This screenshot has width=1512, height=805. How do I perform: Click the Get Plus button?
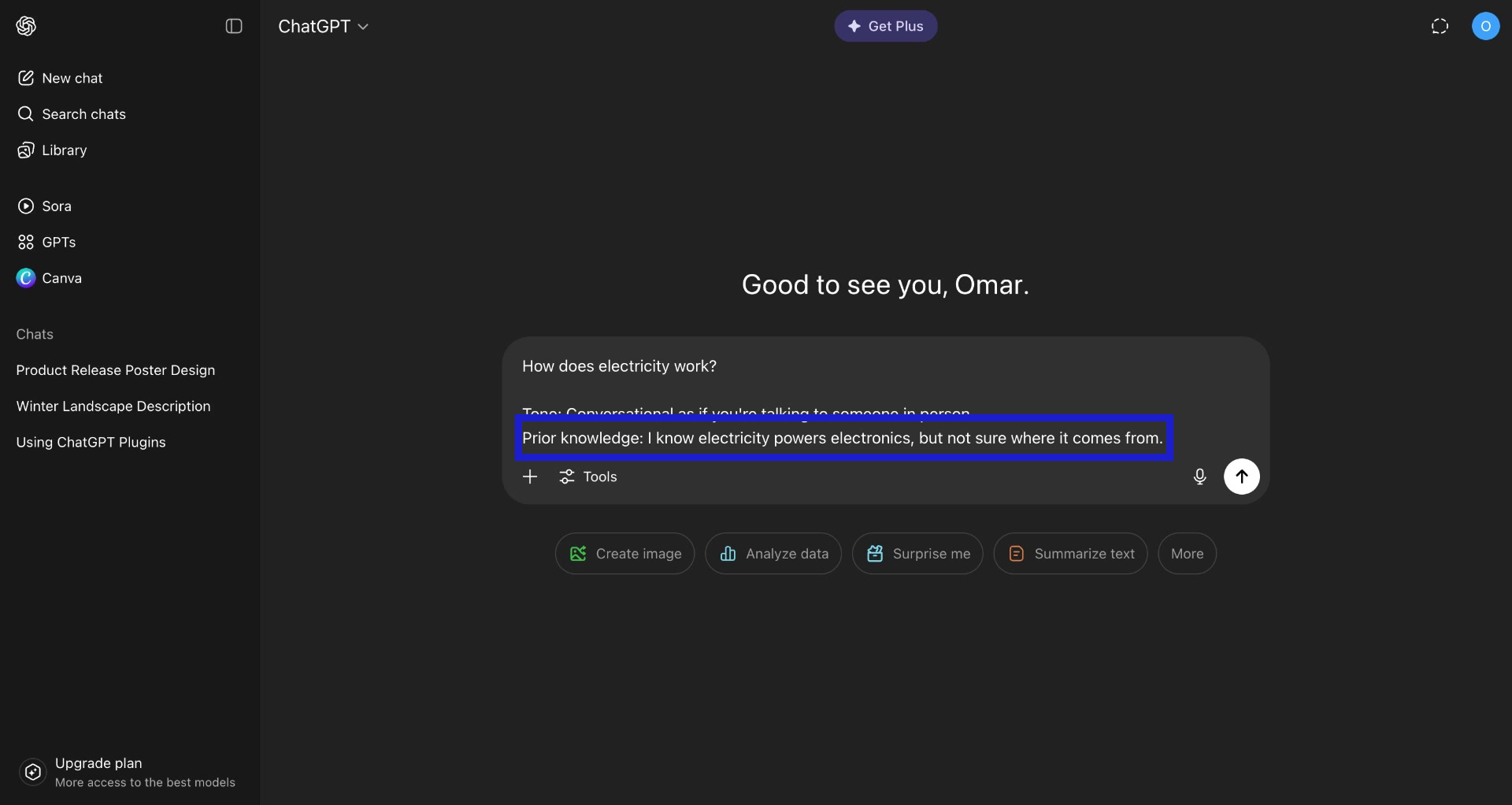885,26
